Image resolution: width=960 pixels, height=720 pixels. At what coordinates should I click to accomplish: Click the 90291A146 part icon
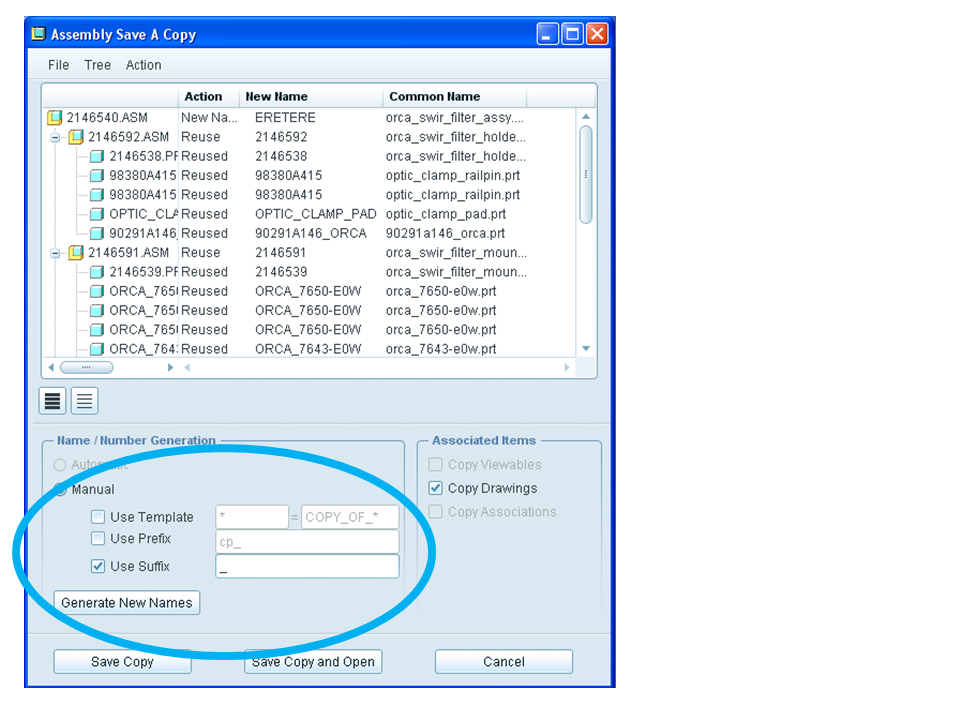tap(97, 233)
